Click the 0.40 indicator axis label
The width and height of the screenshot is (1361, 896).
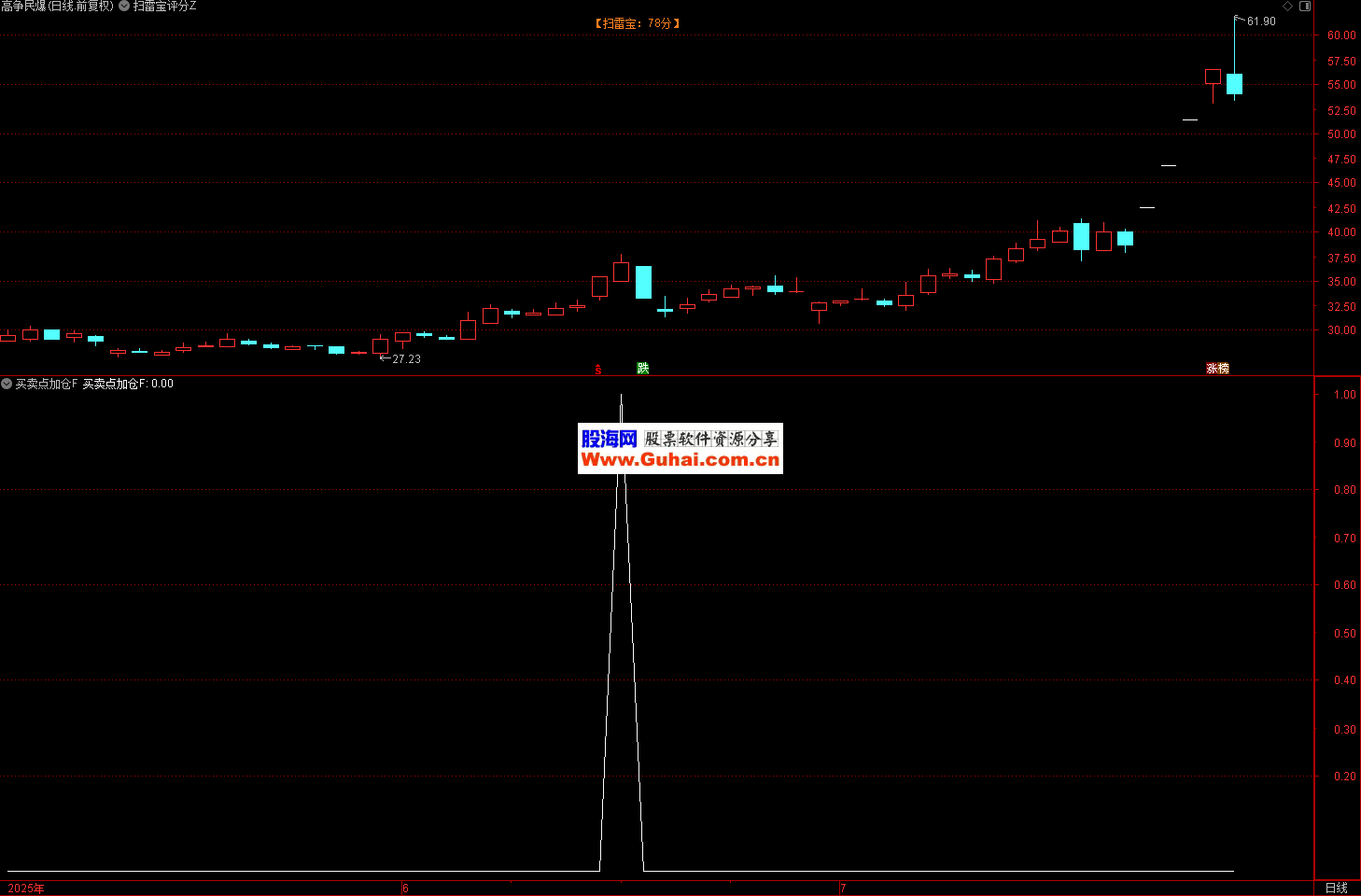1344,680
